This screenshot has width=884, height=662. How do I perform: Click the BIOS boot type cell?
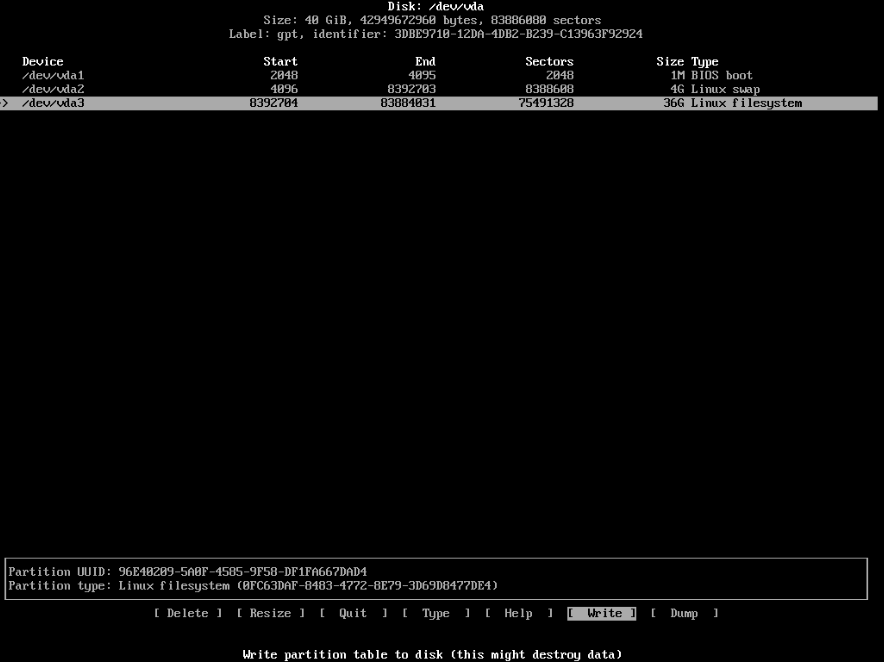(721, 75)
